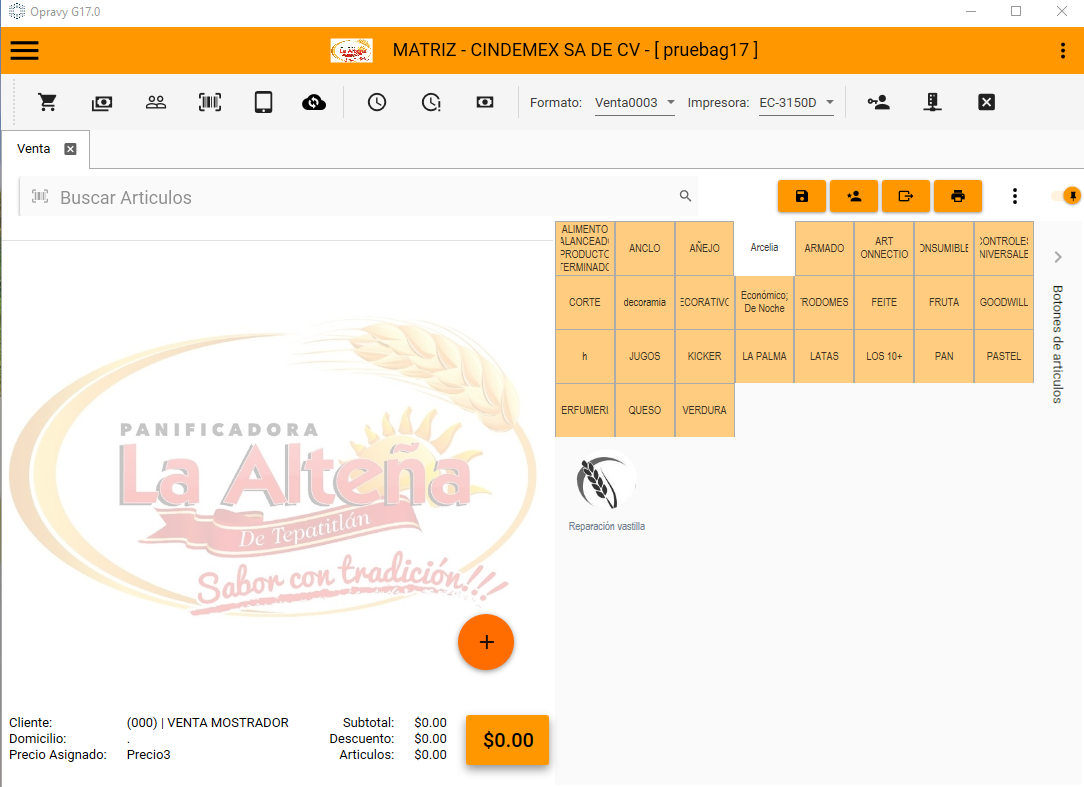1084x787 pixels.
Task: Open the three-dot menu in orange header
Action: click(1063, 50)
